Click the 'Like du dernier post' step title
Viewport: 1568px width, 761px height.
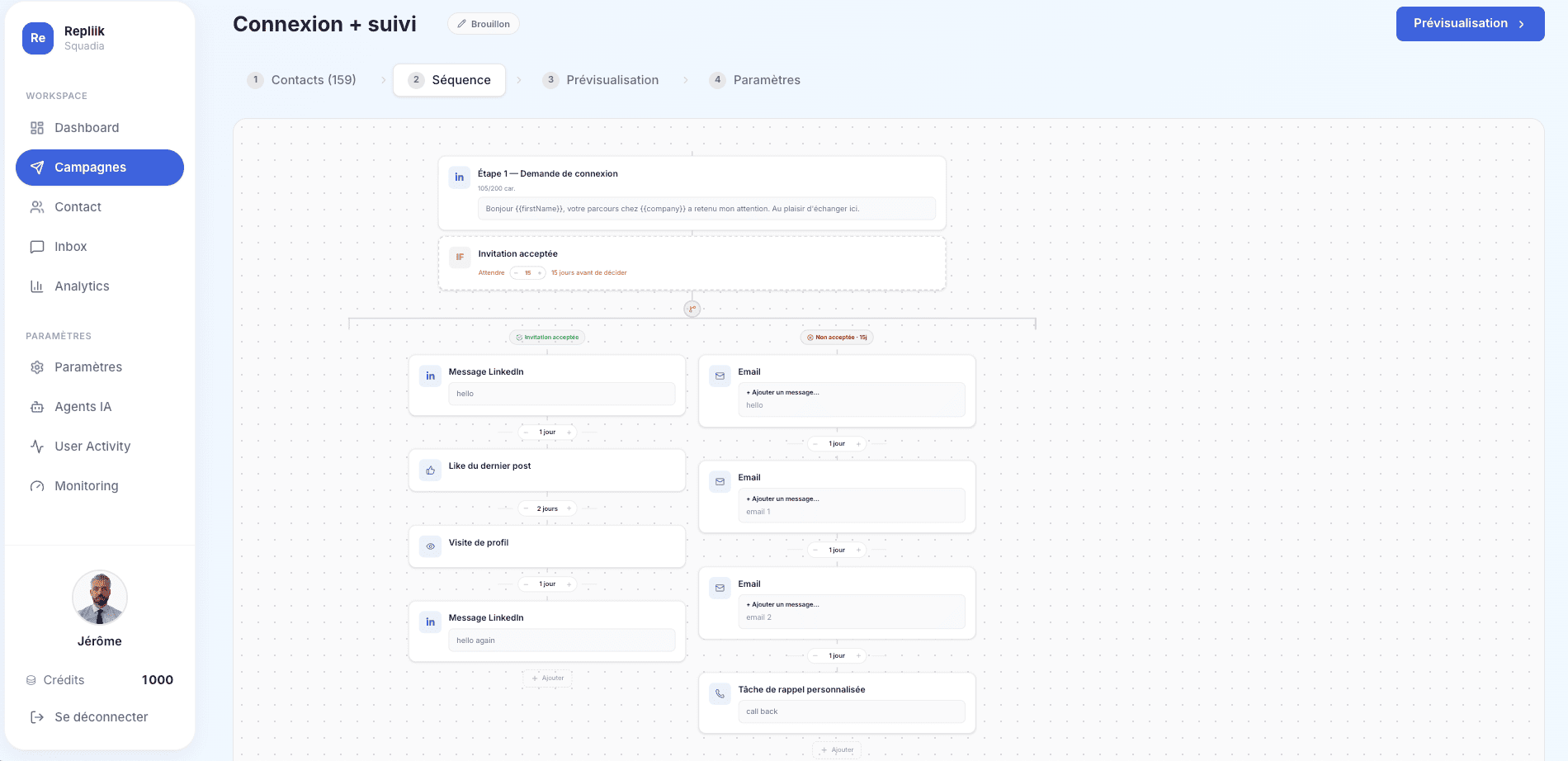pos(490,466)
